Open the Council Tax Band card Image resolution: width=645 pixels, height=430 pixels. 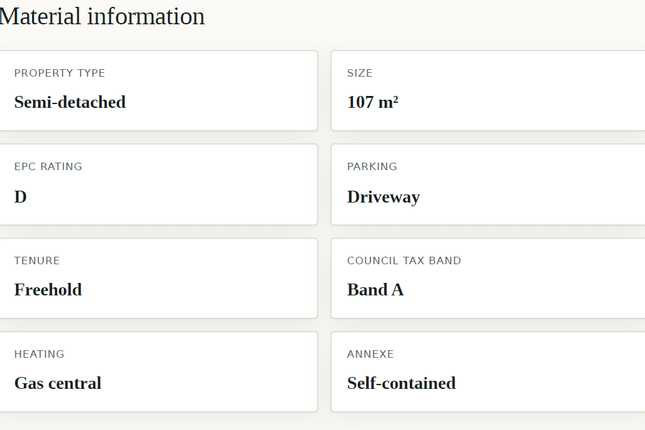point(488,278)
